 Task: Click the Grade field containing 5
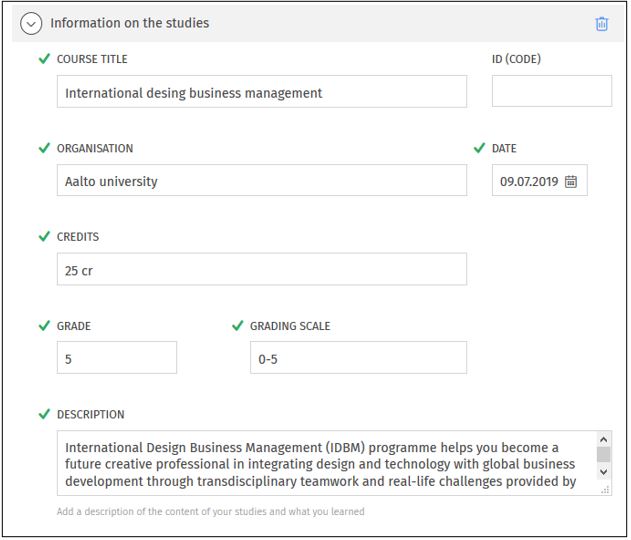(116, 358)
